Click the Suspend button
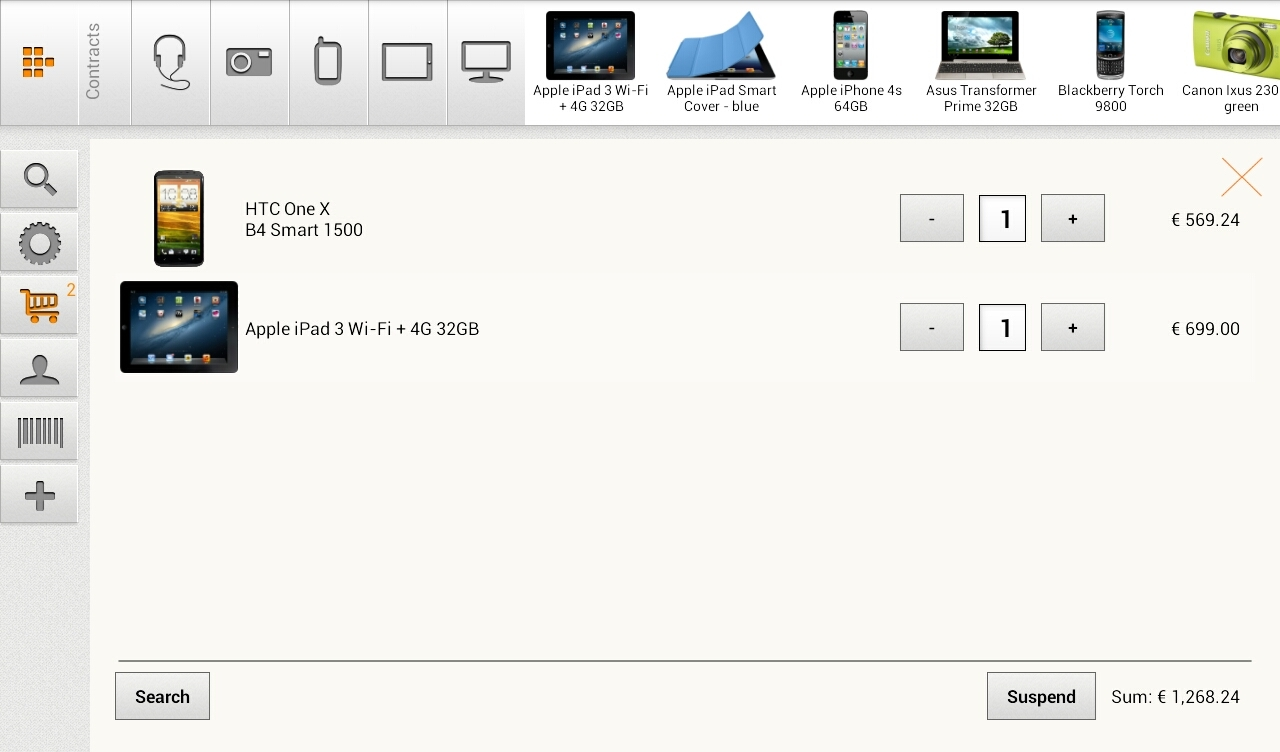 pyautogui.click(x=1041, y=696)
